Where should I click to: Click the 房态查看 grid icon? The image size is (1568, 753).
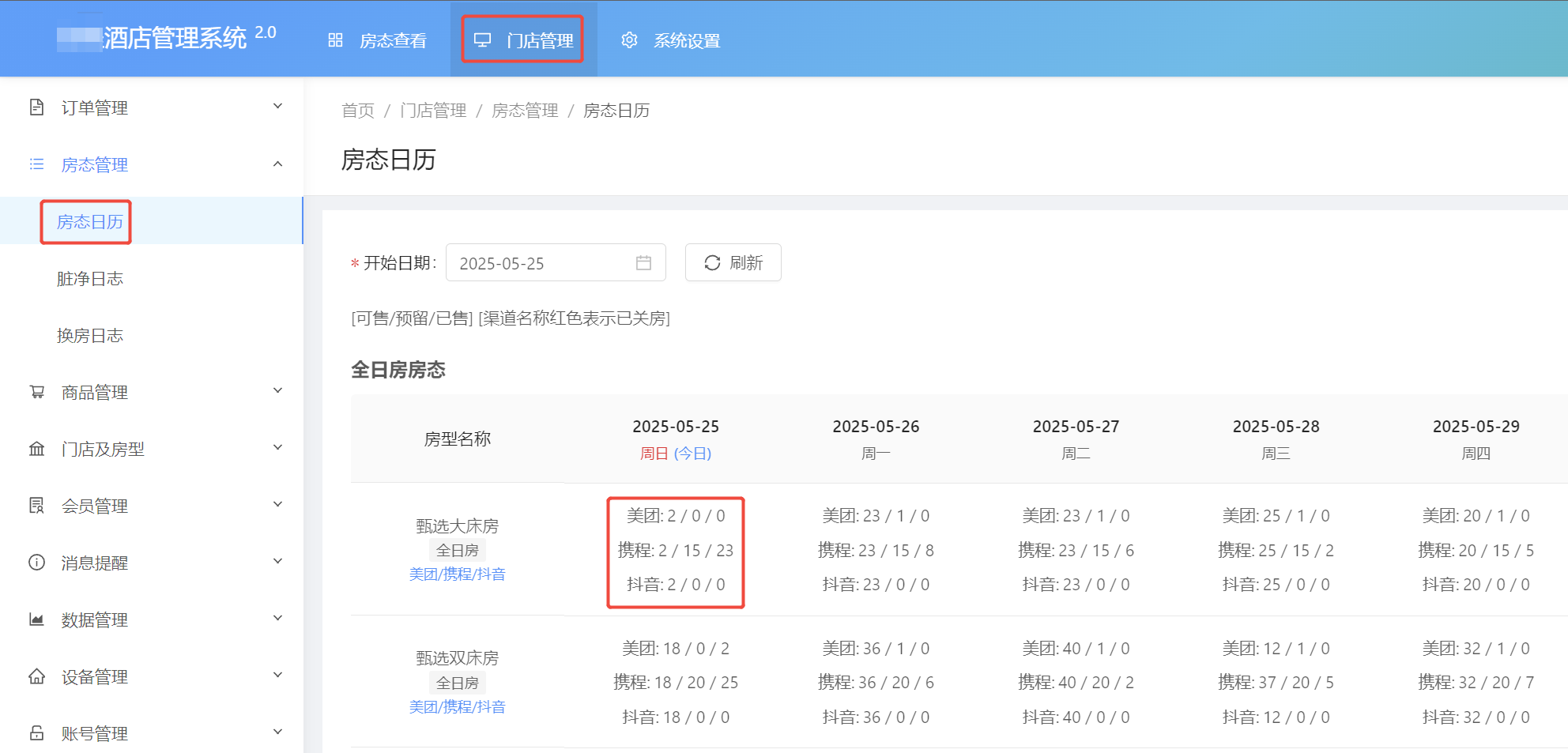pyautogui.click(x=335, y=40)
